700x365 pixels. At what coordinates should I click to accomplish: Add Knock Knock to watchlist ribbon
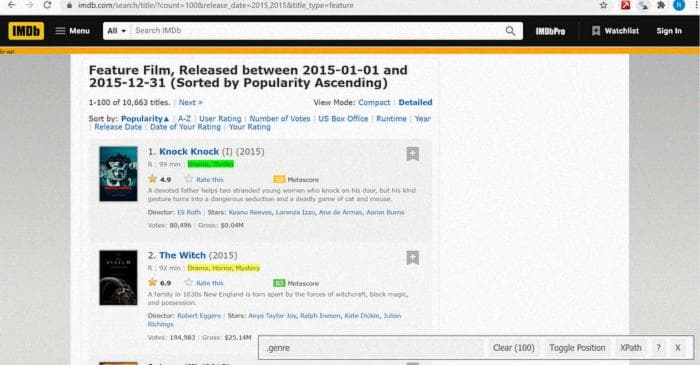412,154
